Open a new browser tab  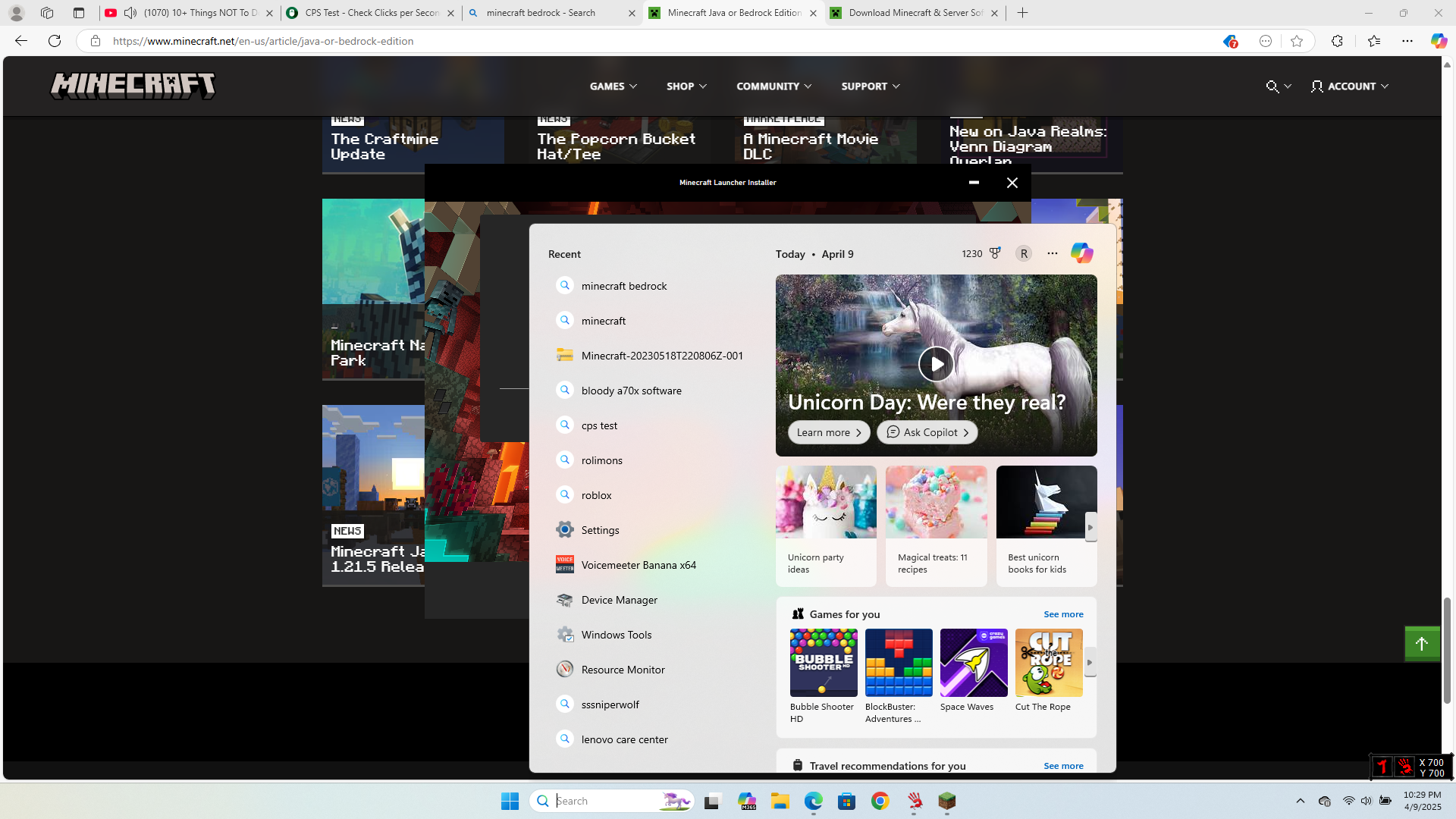(1022, 13)
